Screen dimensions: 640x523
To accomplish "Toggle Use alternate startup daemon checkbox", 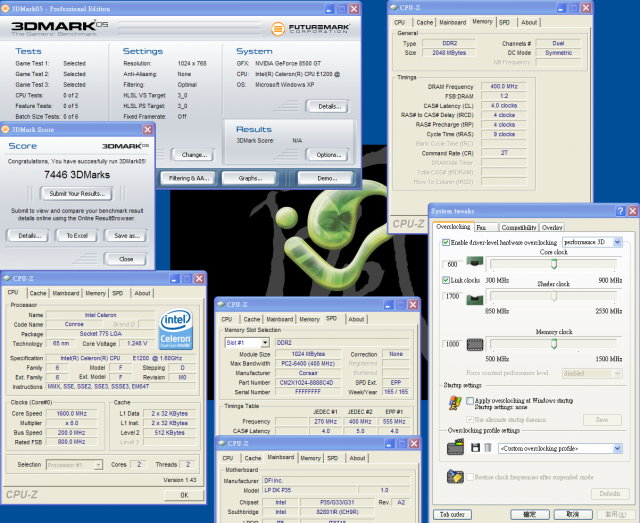I will coord(470,419).
